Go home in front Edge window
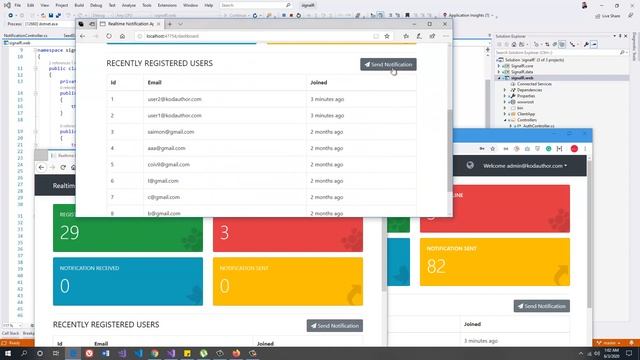The height and width of the screenshot is (360, 640). click(x=122, y=36)
